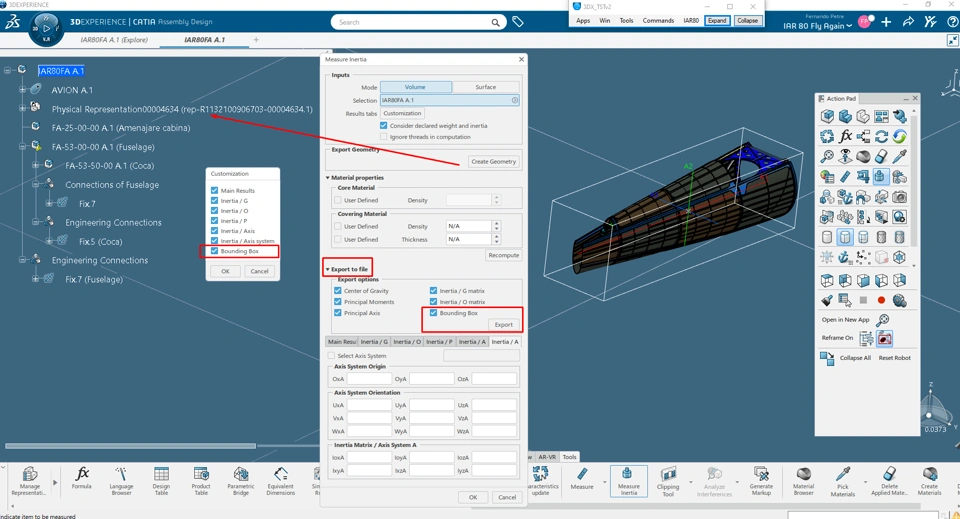Select the Pick Materials tool
The height and width of the screenshot is (519, 960).
point(842,482)
